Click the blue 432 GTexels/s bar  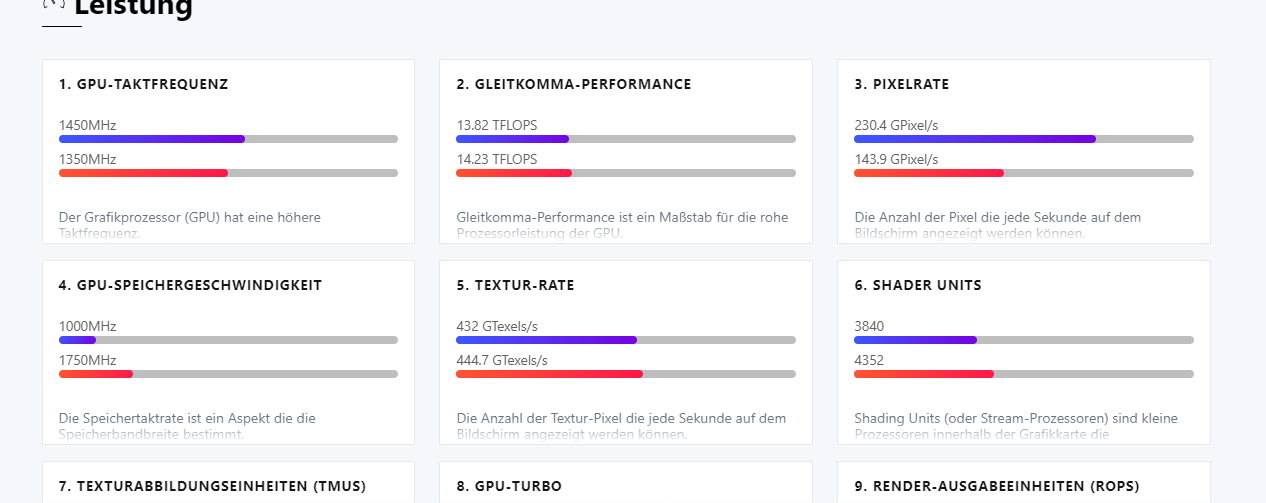tap(546, 340)
